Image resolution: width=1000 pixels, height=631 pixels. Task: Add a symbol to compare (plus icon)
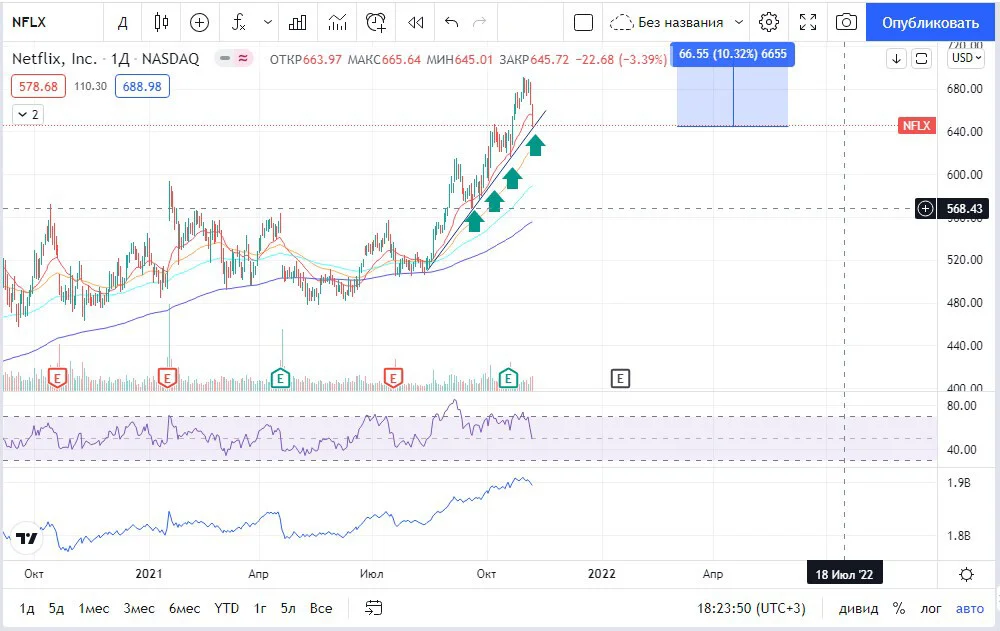pyautogui.click(x=200, y=23)
